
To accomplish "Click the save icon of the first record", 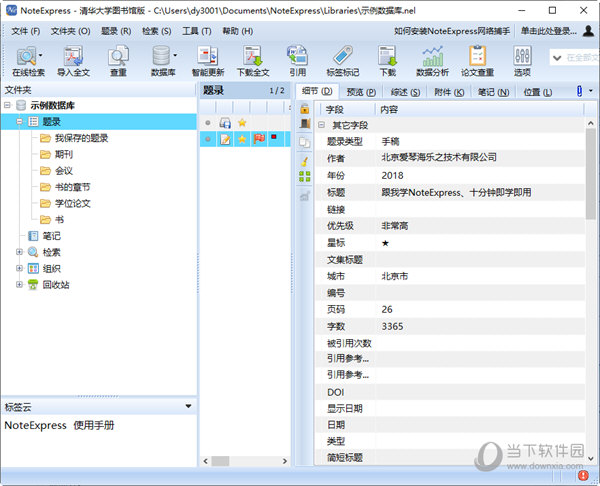I will (x=225, y=123).
